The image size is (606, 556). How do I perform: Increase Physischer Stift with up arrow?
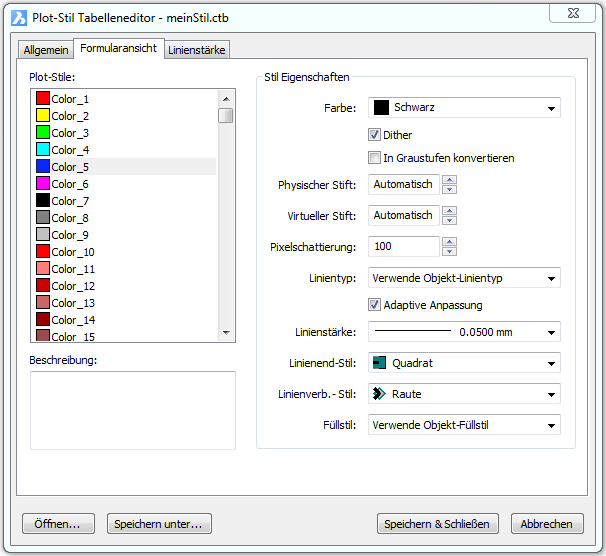pos(450,180)
